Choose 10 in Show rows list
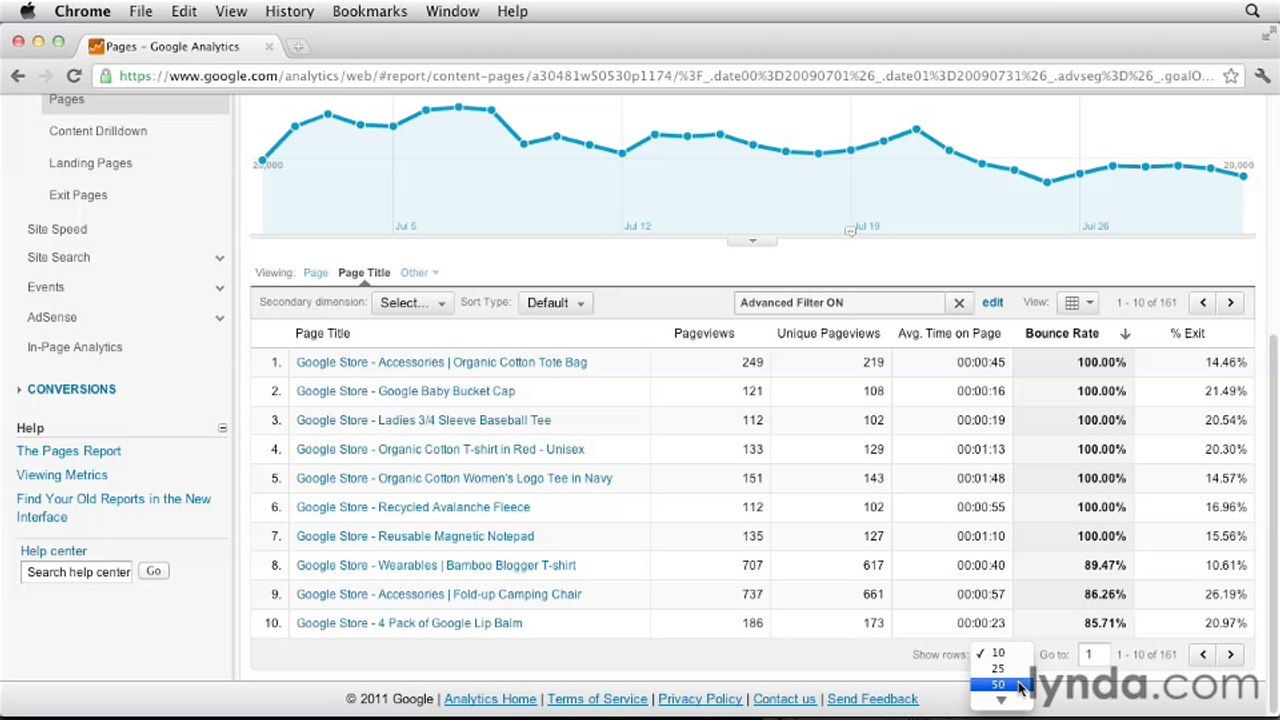Viewport: 1280px width, 720px height. pyautogui.click(x=998, y=653)
